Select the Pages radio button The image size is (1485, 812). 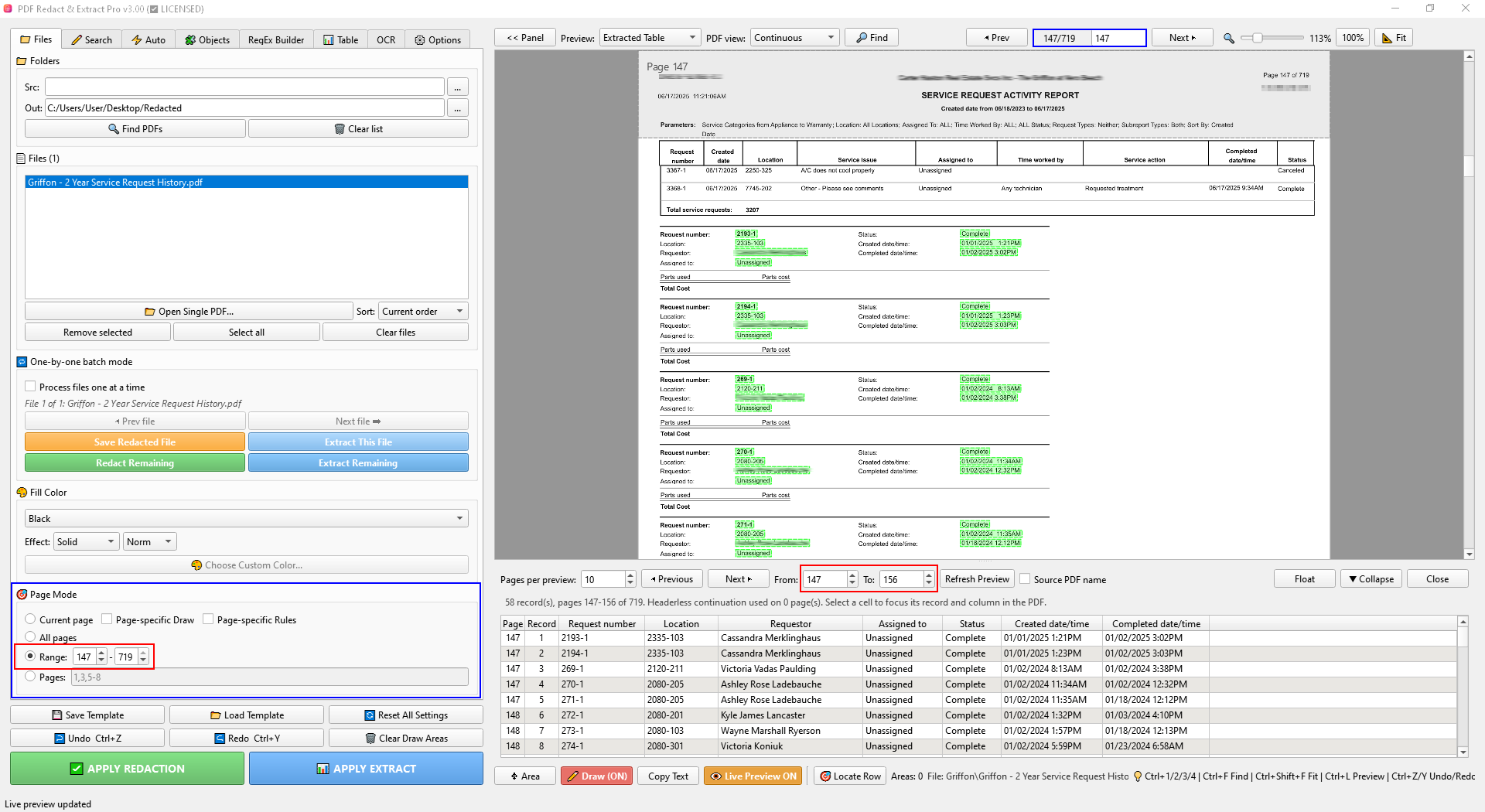(x=31, y=677)
